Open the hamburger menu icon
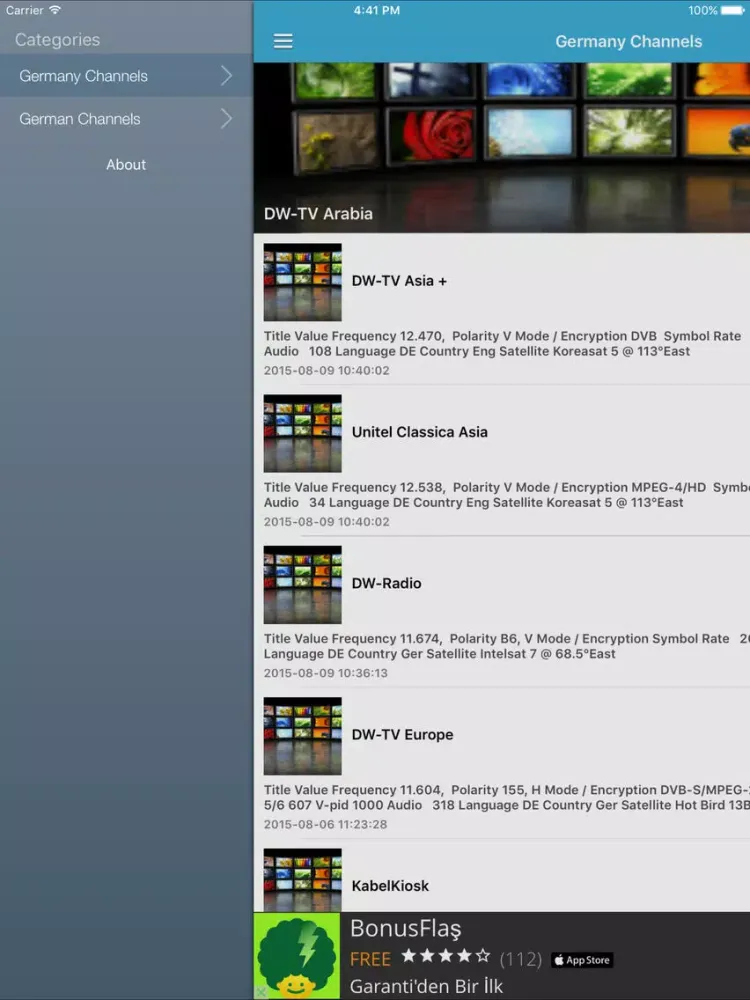The height and width of the screenshot is (1000, 750). [283, 41]
